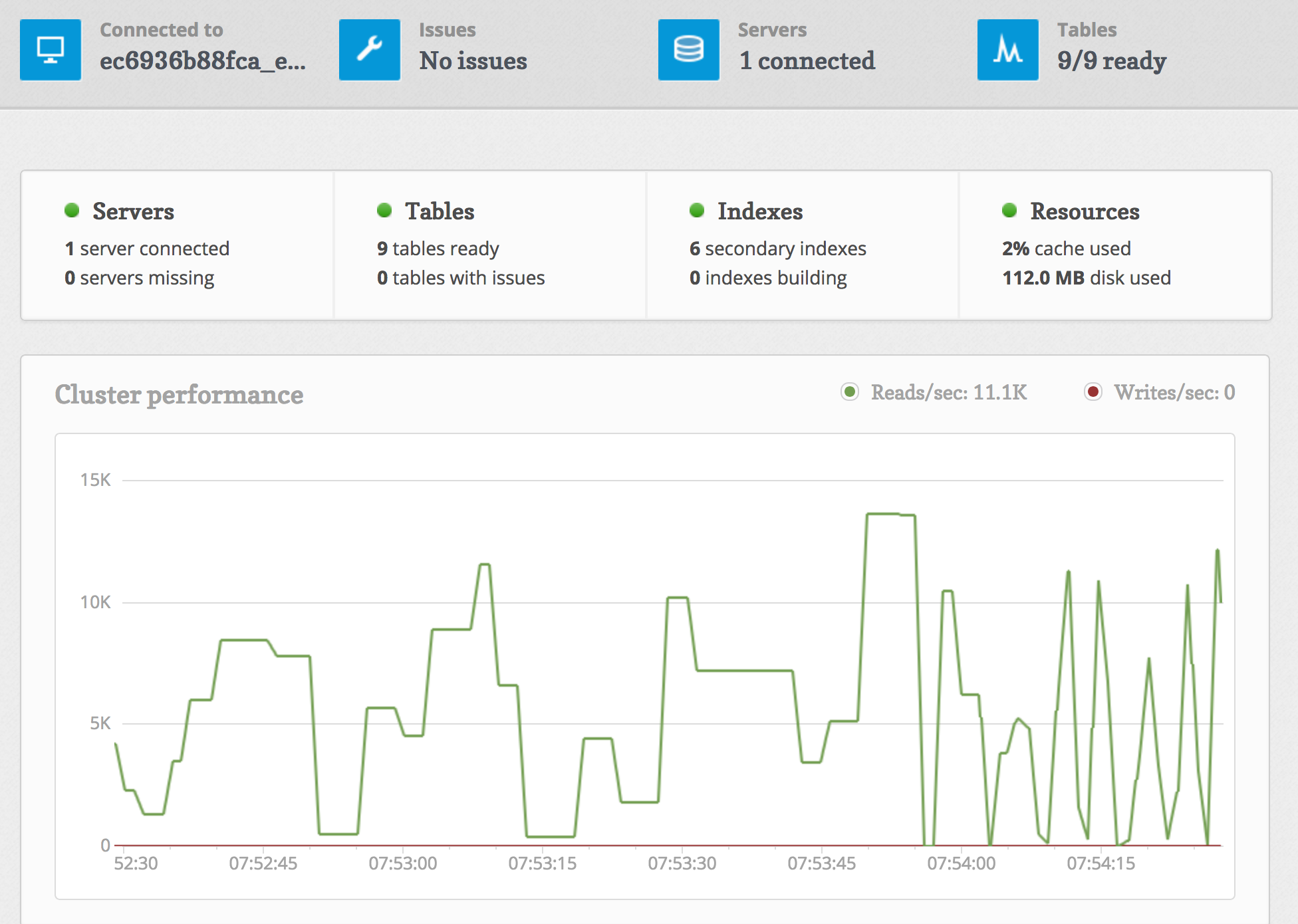Click the Cluster performance heading
The width and height of the screenshot is (1298, 924).
[x=179, y=395]
